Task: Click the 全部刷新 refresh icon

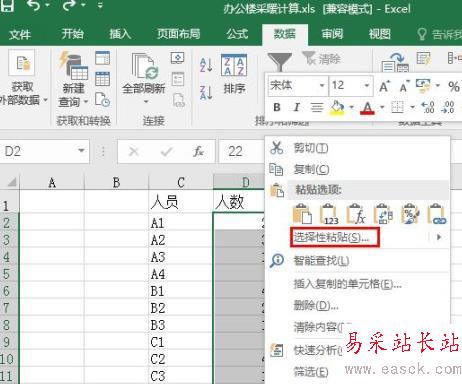Action: tap(144, 65)
